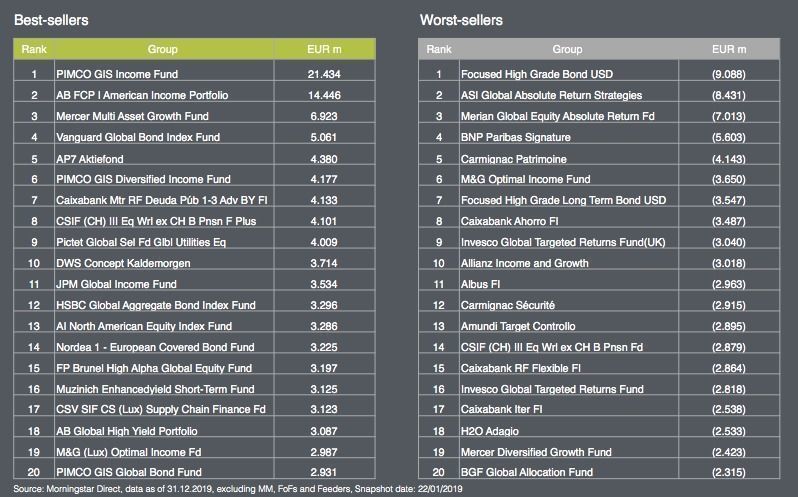This screenshot has width=798, height=497.
Task: Select Carmignac Patrimoine
Action: click(514, 159)
